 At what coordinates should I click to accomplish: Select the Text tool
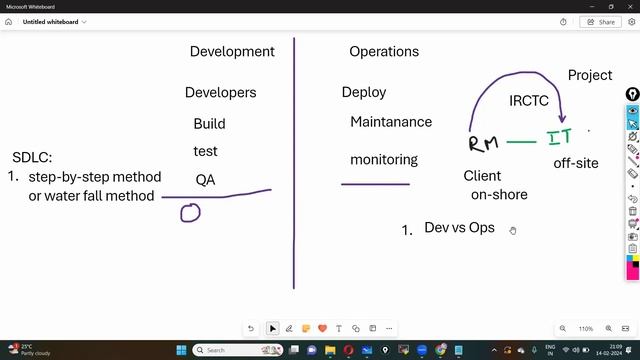339,329
